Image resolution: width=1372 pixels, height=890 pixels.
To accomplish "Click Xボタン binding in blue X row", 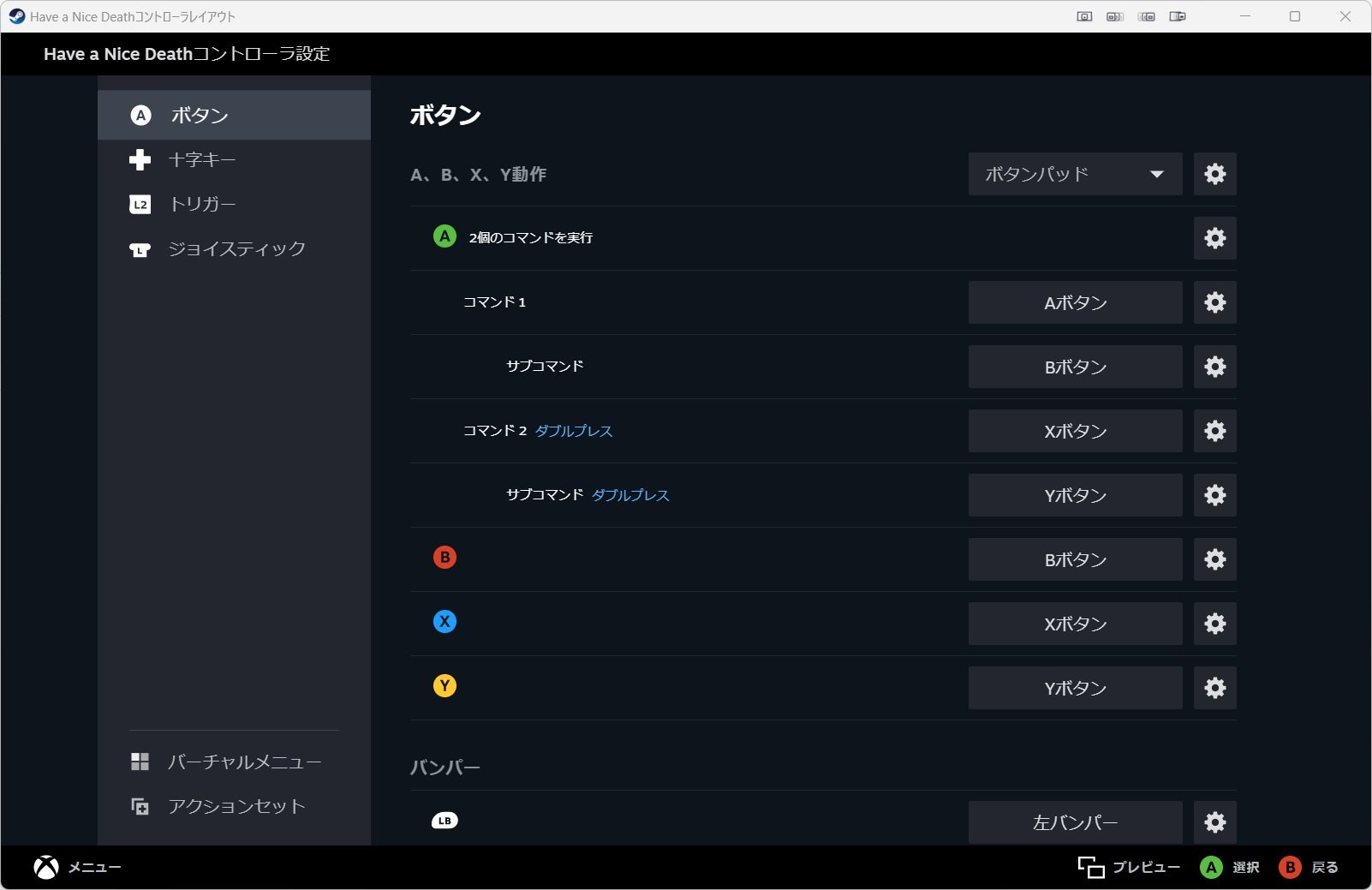I will click(x=1075, y=624).
